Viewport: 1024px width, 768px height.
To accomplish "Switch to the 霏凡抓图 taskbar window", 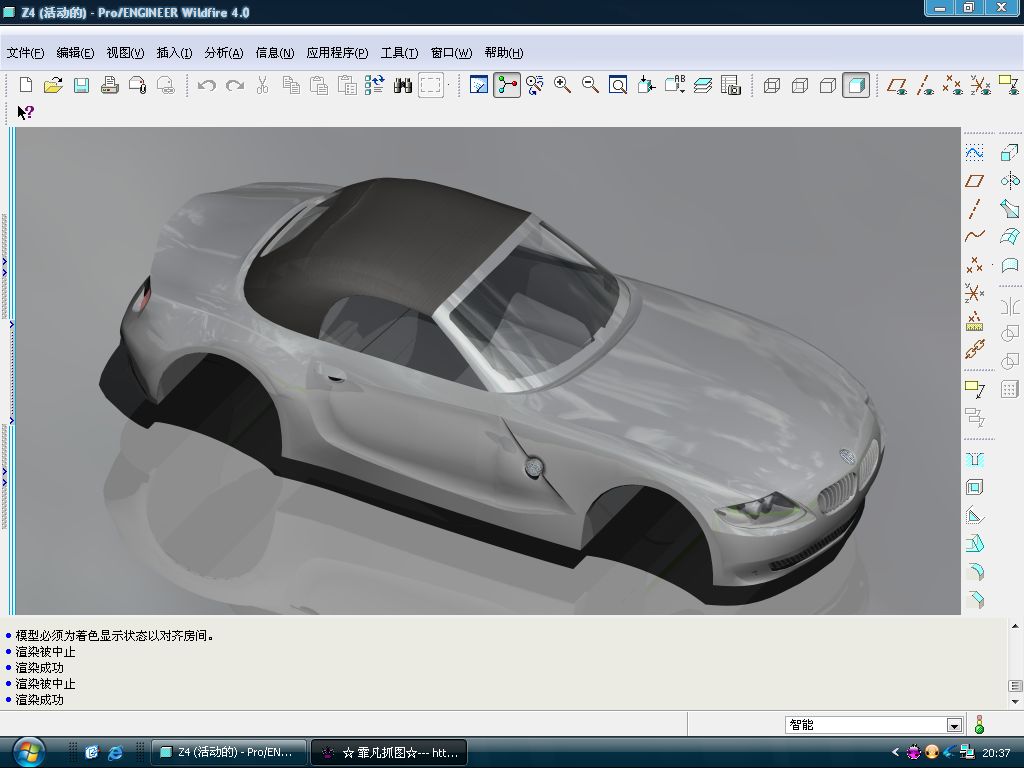I will click(389, 752).
